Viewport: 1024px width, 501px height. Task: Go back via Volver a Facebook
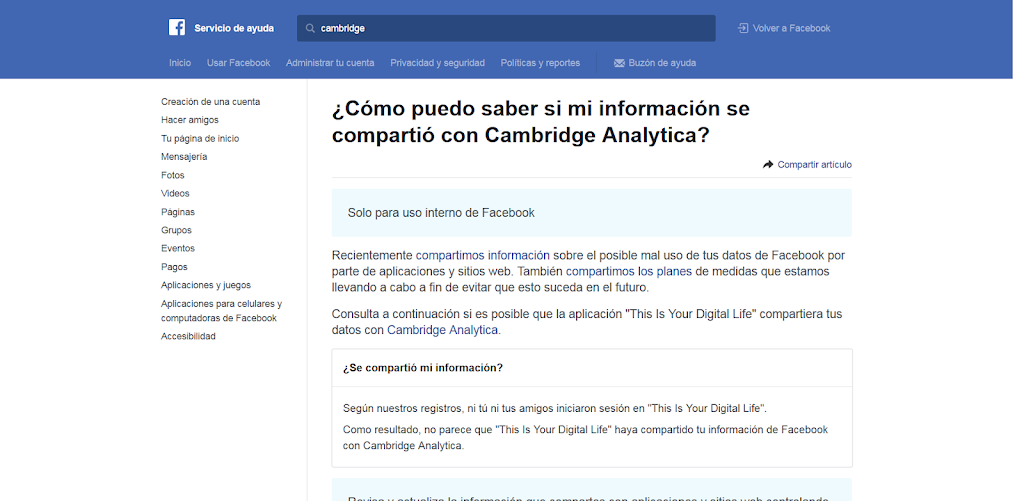(791, 28)
